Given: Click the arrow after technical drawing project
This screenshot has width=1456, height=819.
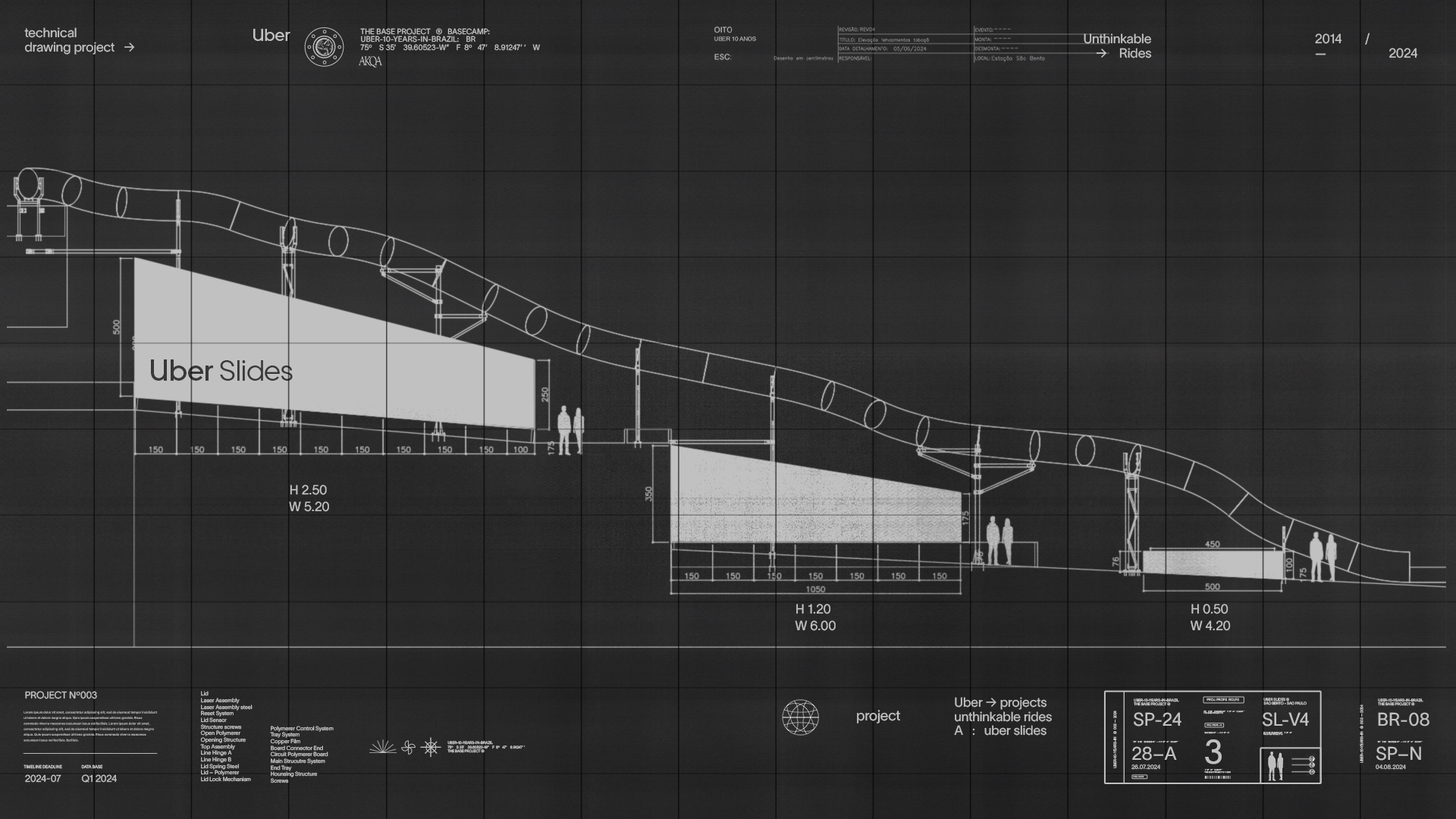Looking at the screenshot, I should click(129, 47).
